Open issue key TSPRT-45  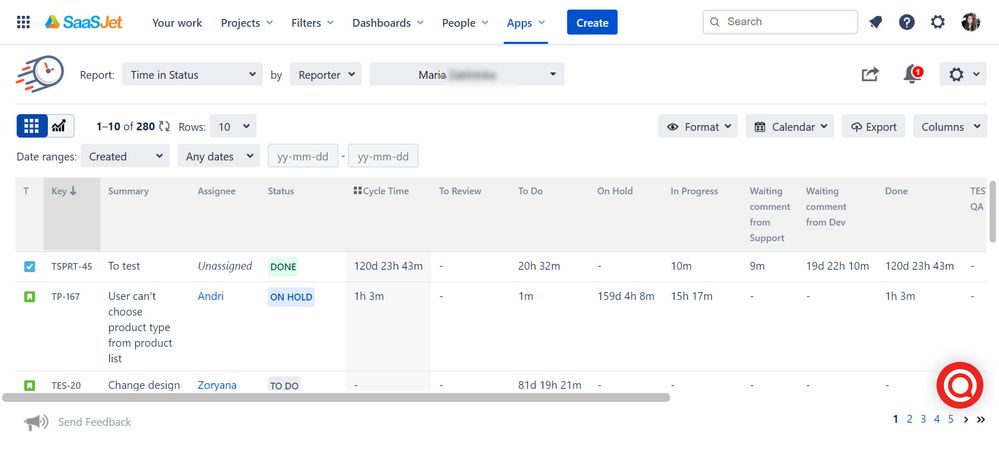71,266
